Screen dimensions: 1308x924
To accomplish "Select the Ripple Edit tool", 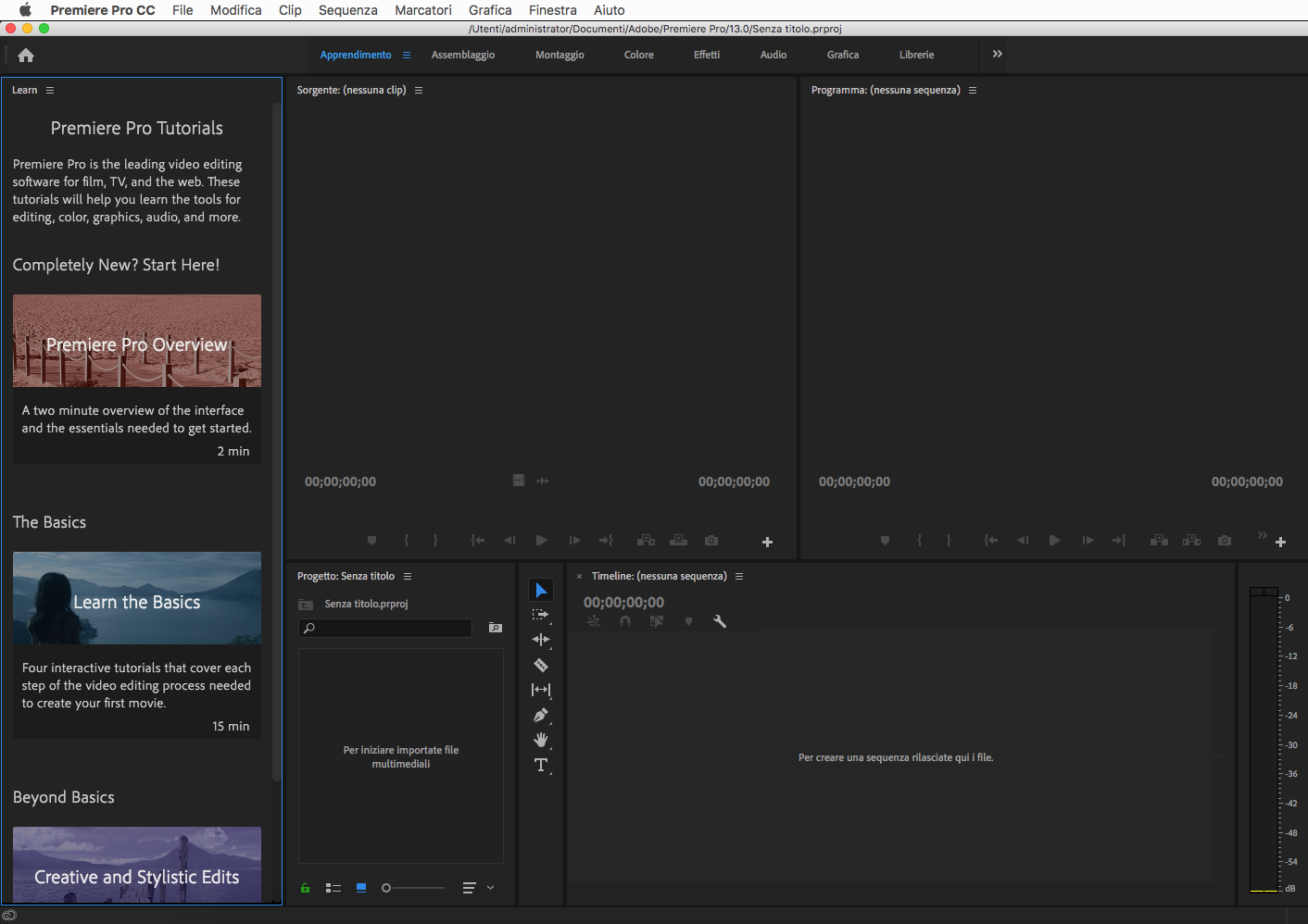I will (541, 640).
